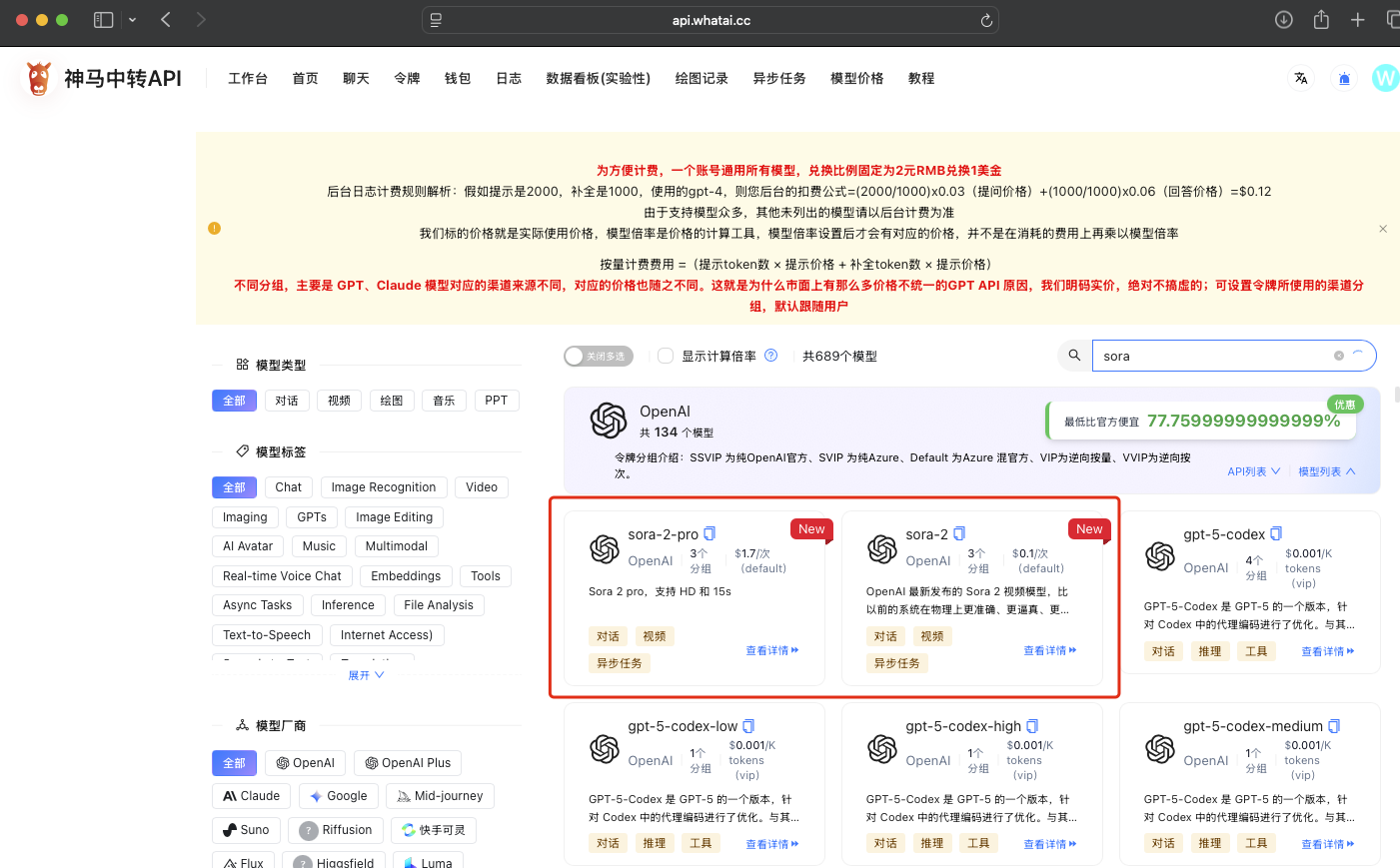Filter vendors by Google
This screenshot has width=1400, height=868.
point(339,796)
